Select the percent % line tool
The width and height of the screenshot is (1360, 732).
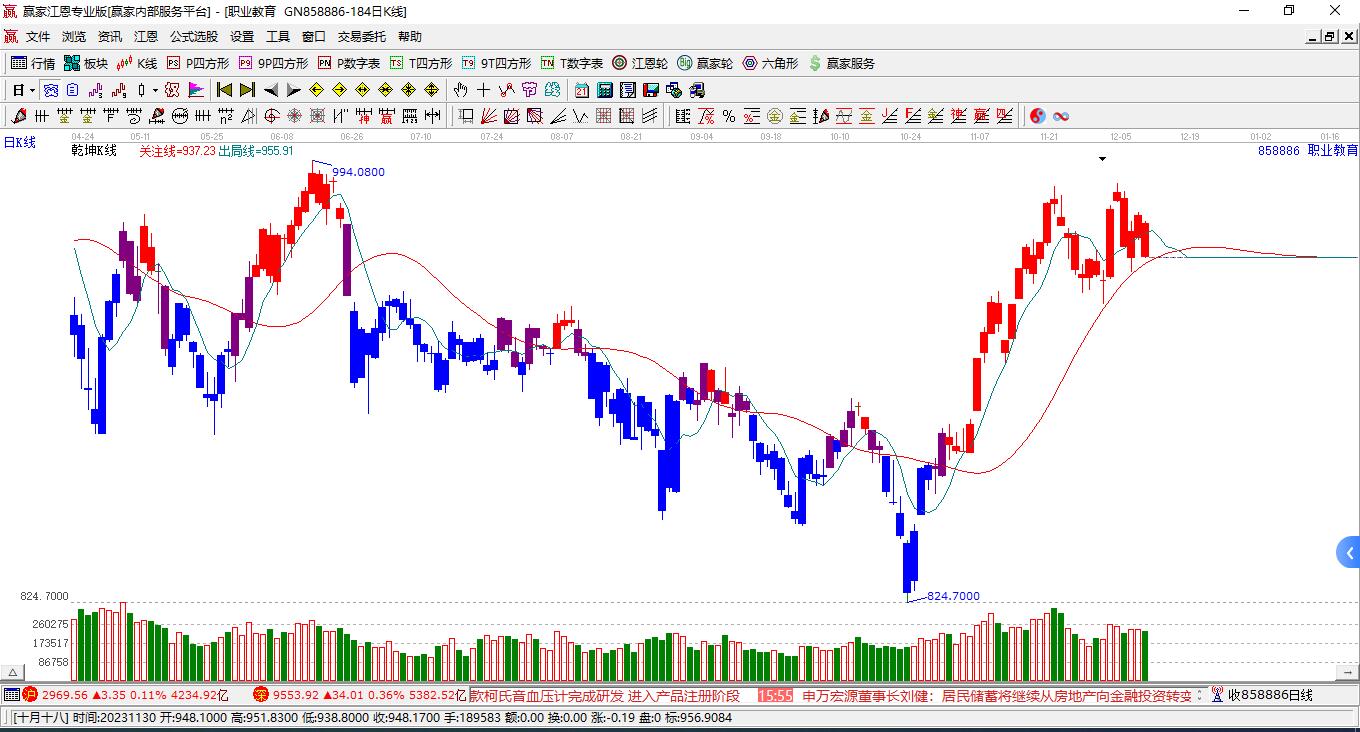click(x=729, y=116)
